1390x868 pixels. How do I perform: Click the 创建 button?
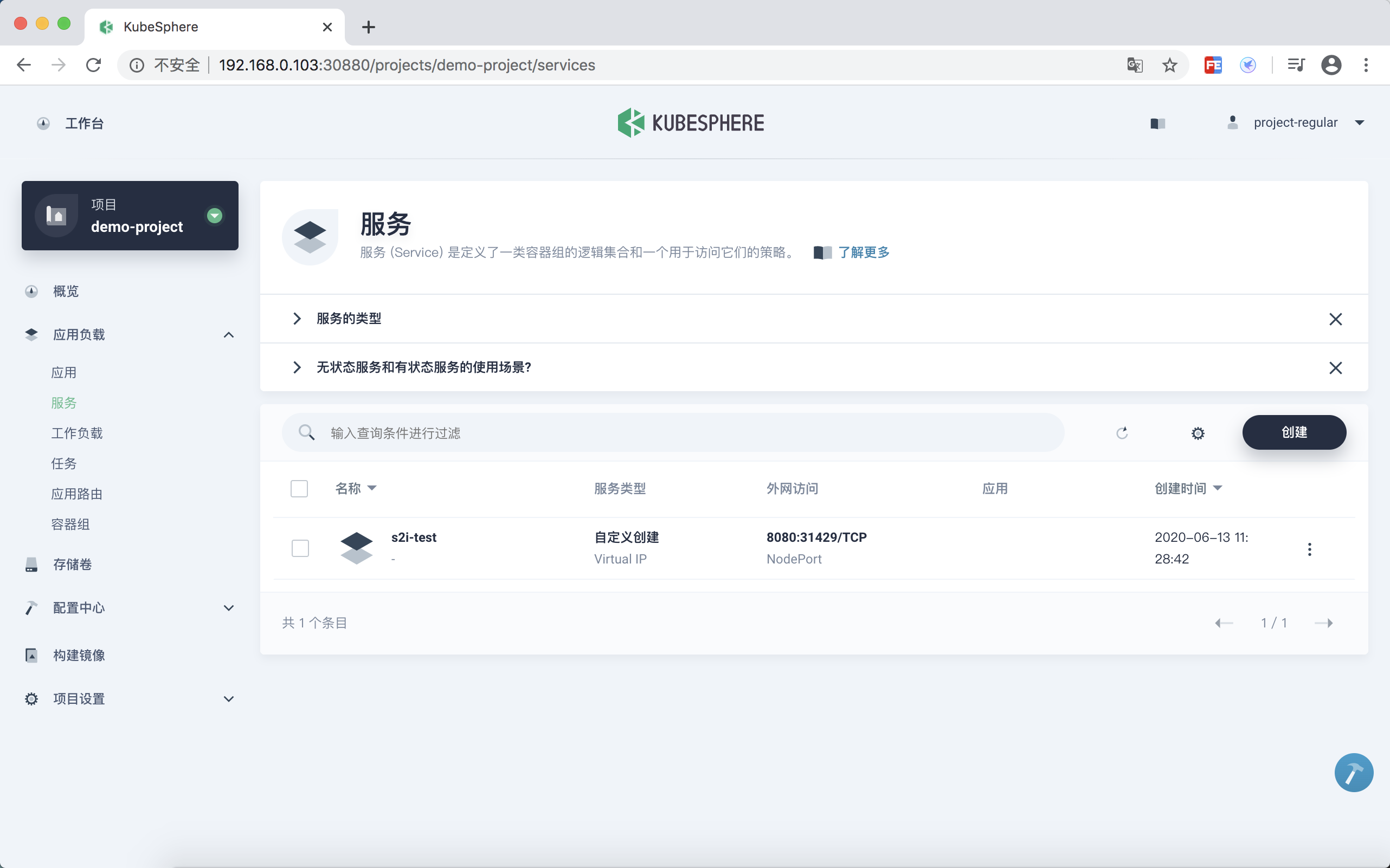coord(1294,432)
